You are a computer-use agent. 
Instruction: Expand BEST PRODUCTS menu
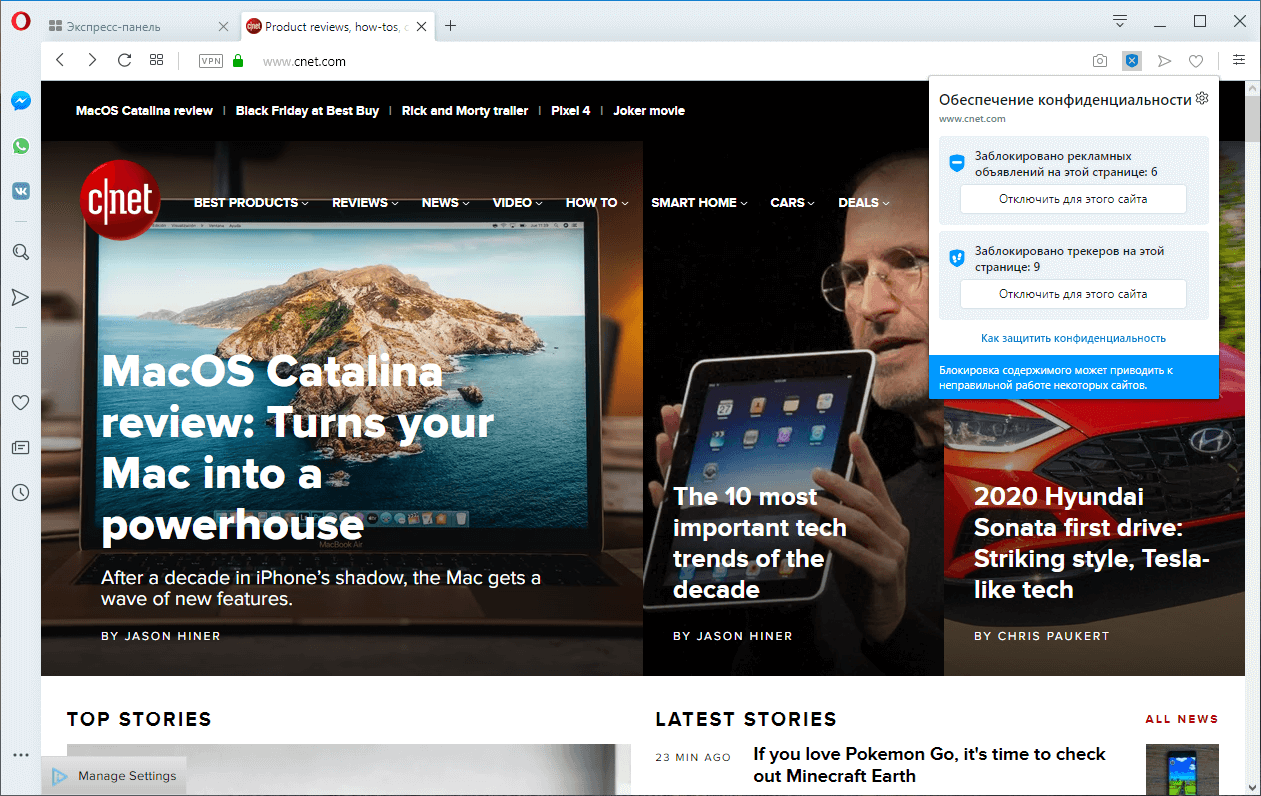[251, 202]
